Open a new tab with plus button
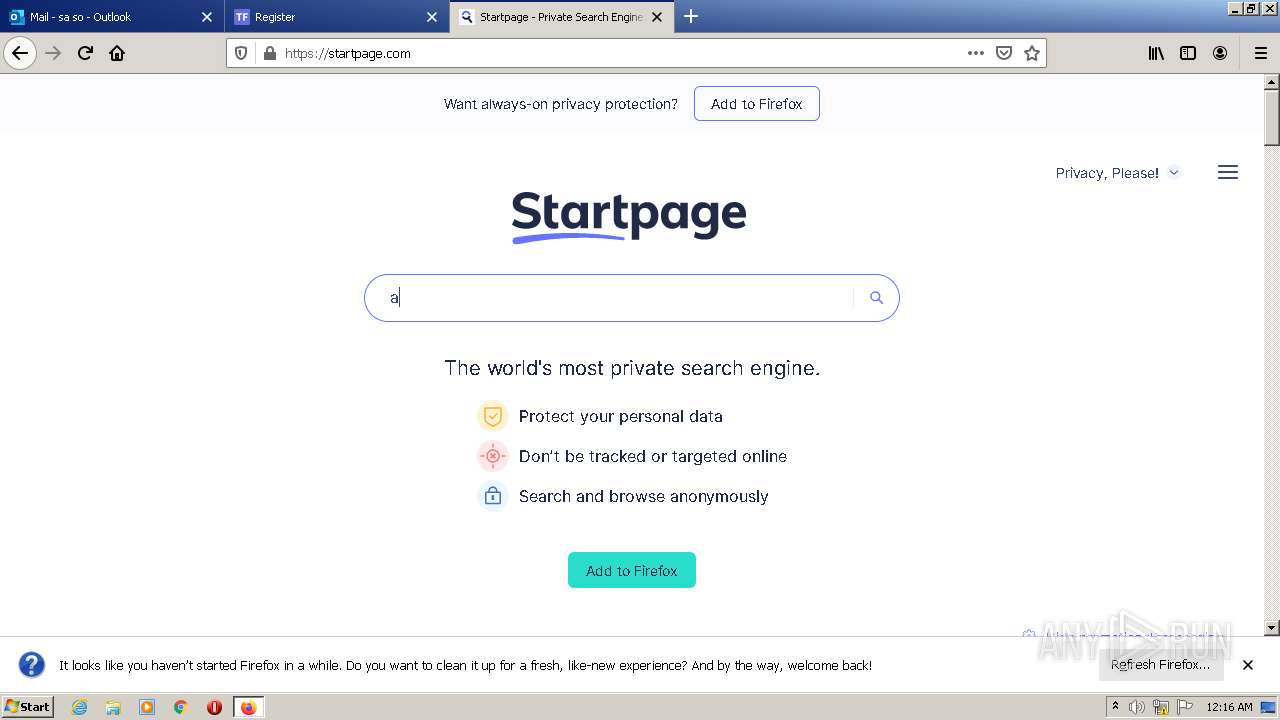Image resolution: width=1280 pixels, height=720 pixels. 691,16
